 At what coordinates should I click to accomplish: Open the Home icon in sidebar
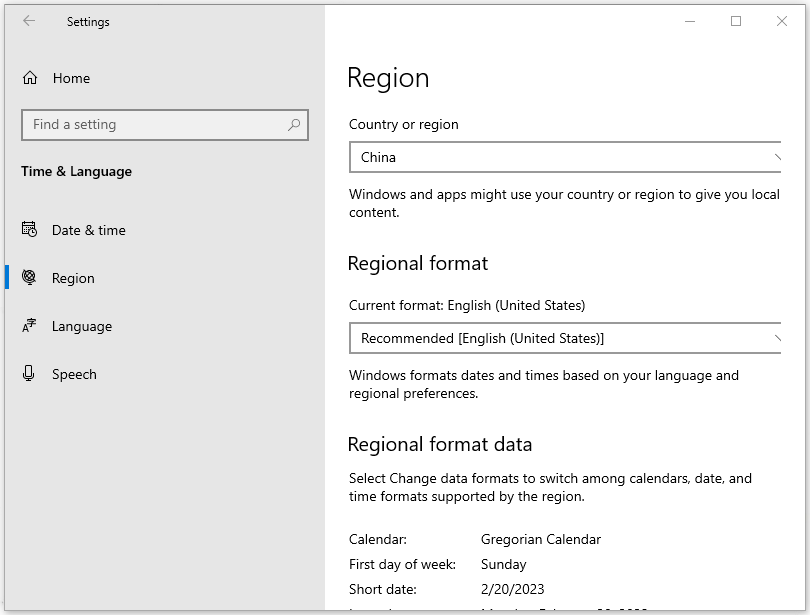click(x=30, y=78)
